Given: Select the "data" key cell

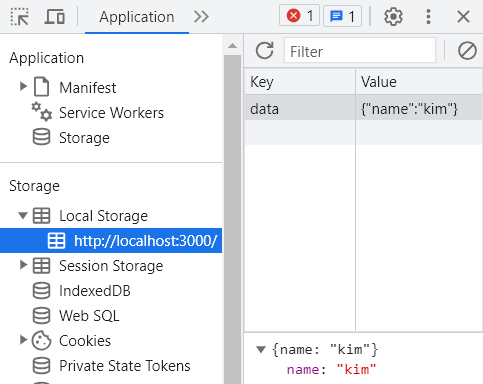Looking at the screenshot, I should point(300,107).
